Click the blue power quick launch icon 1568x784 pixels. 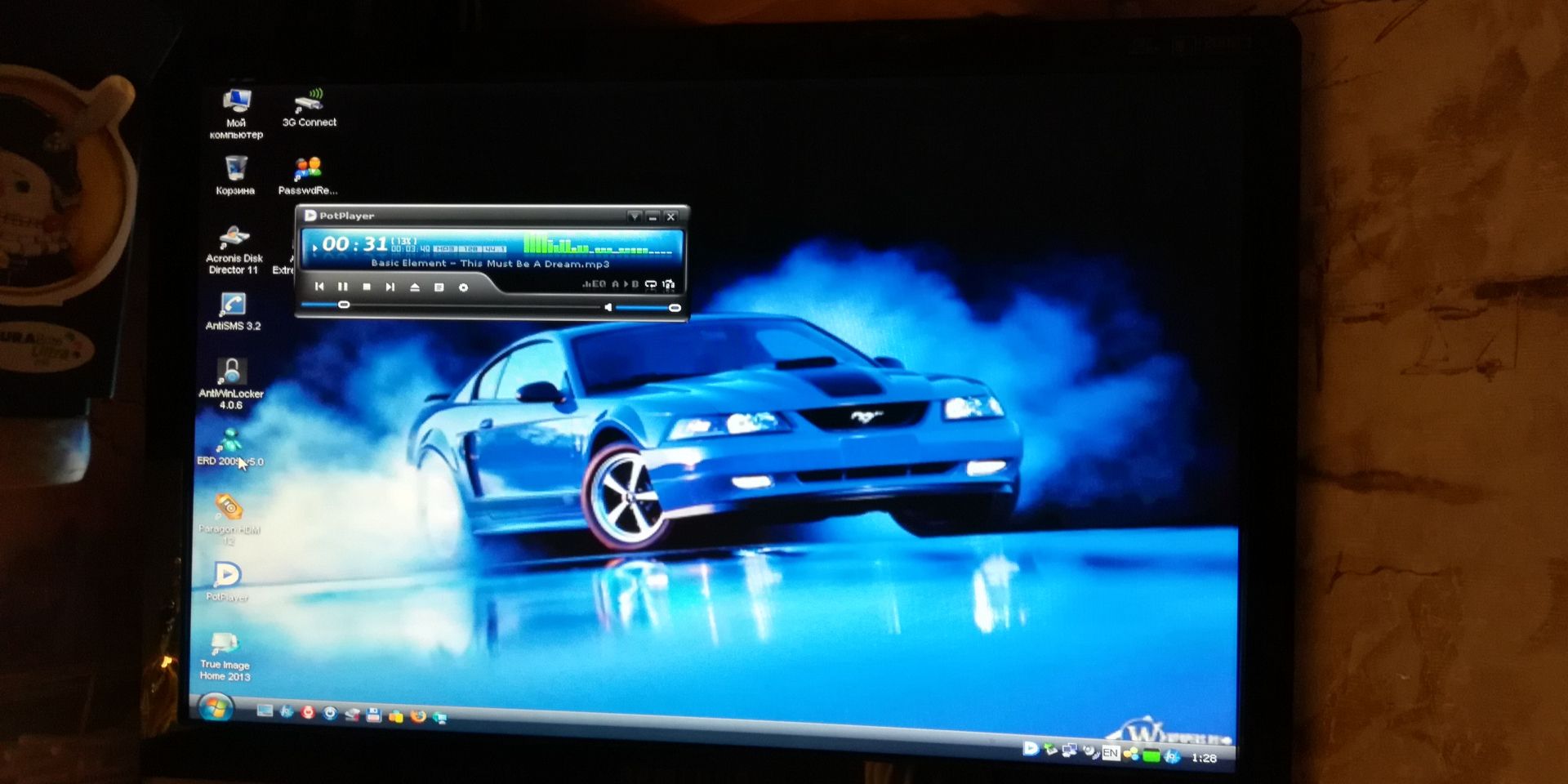(330, 713)
